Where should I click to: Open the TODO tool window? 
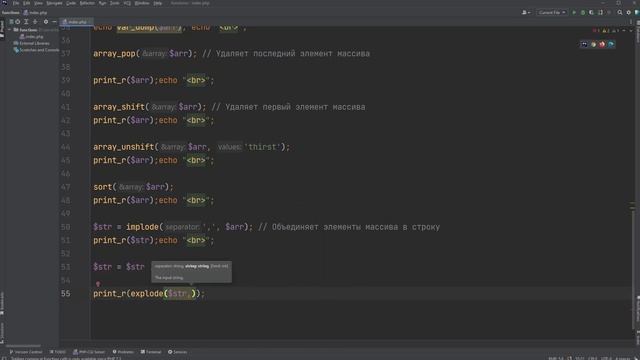click(x=58, y=352)
